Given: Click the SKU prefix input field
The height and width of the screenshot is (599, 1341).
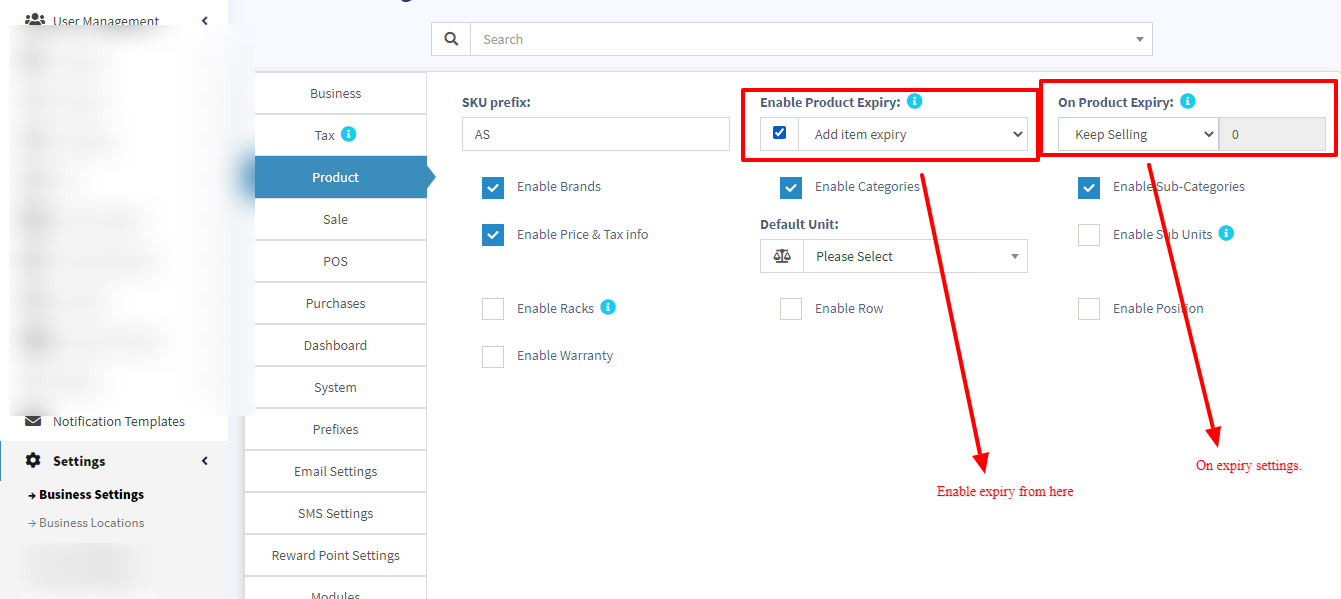Looking at the screenshot, I should point(595,134).
